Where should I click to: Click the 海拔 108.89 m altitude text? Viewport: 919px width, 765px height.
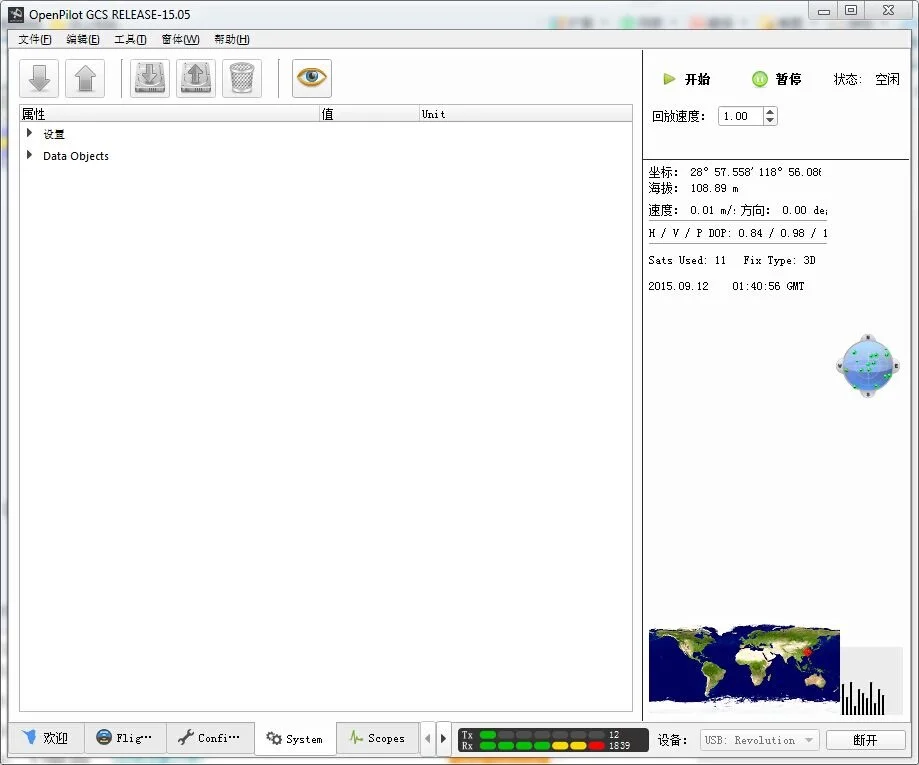click(693, 188)
